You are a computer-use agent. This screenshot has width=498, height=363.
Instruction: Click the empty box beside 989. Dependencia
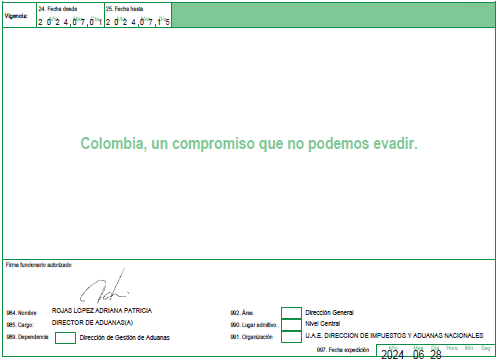[65, 338]
